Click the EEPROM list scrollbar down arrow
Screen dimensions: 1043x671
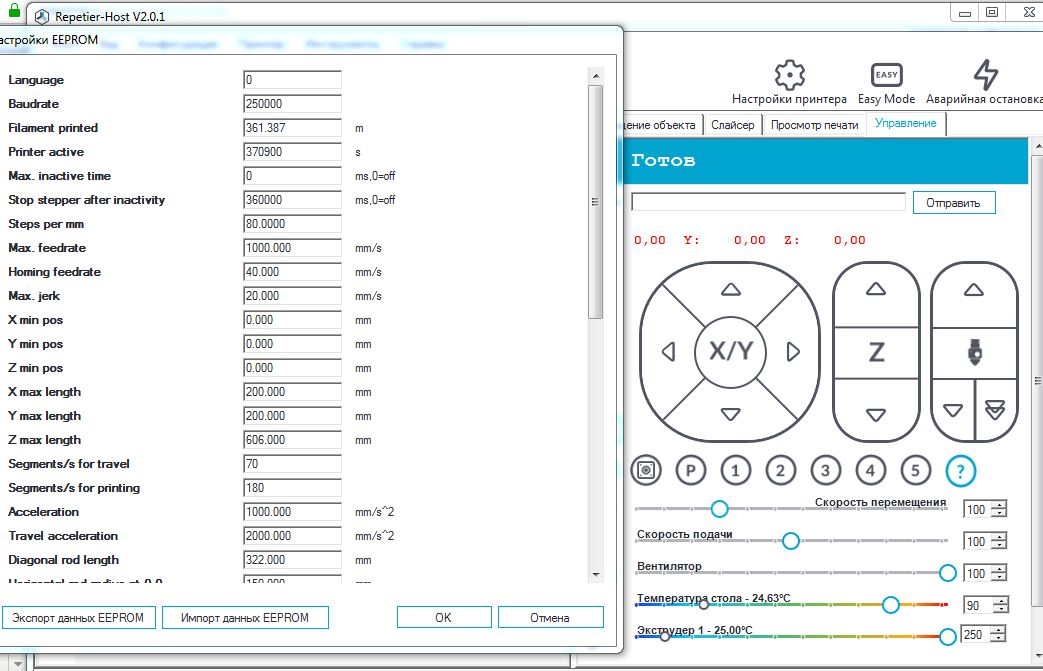[596, 575]
